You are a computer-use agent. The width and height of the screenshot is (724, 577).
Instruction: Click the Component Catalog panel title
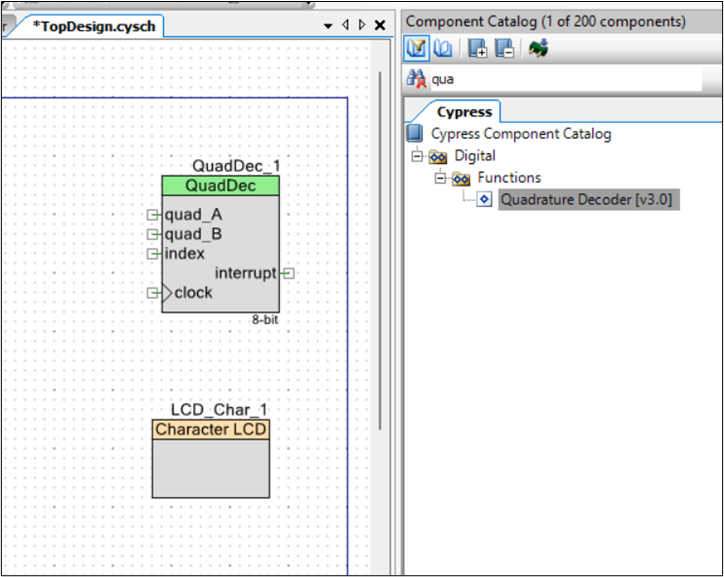545,21
